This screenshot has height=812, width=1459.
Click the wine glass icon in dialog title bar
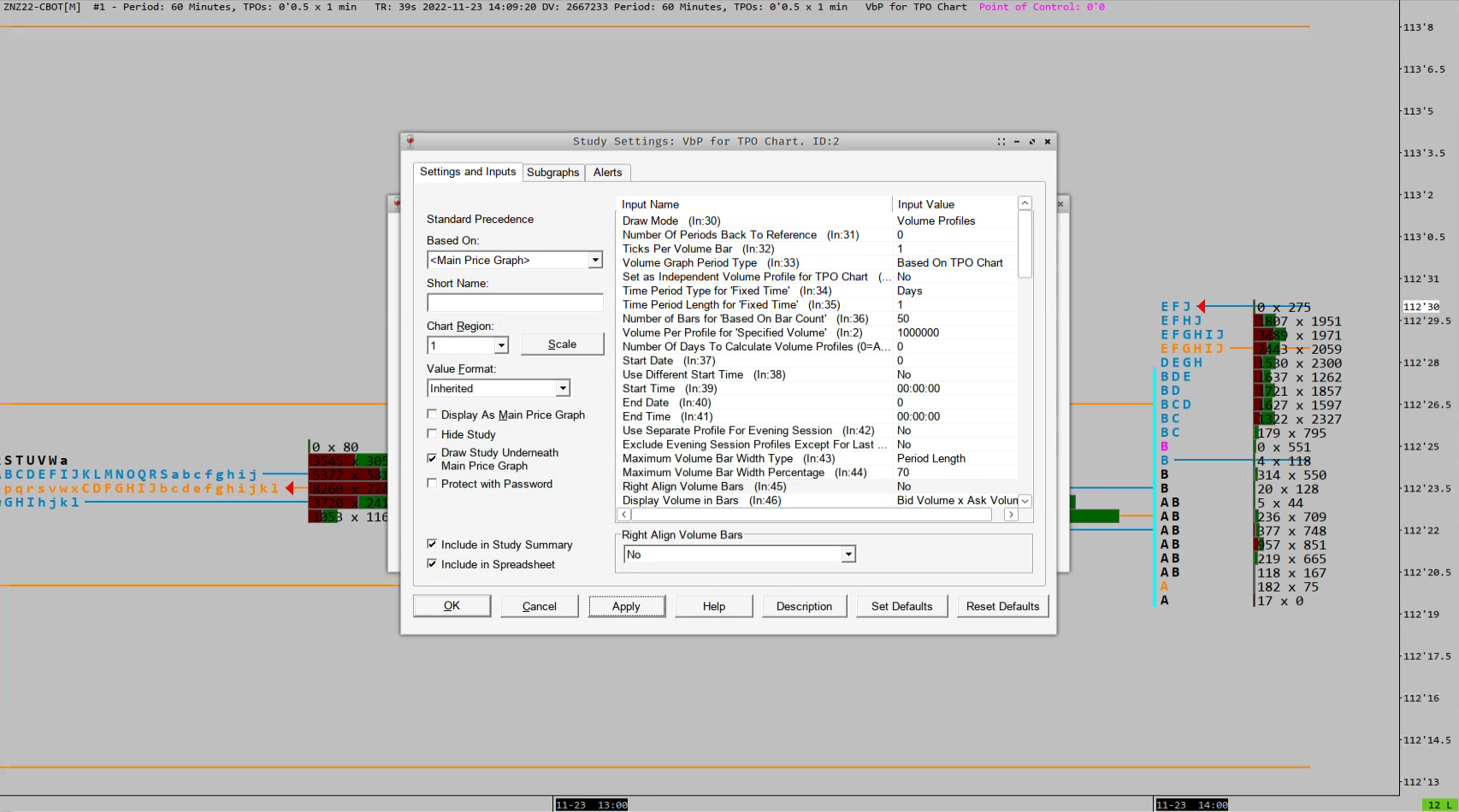pyautogui.click(x=411, y=141)
